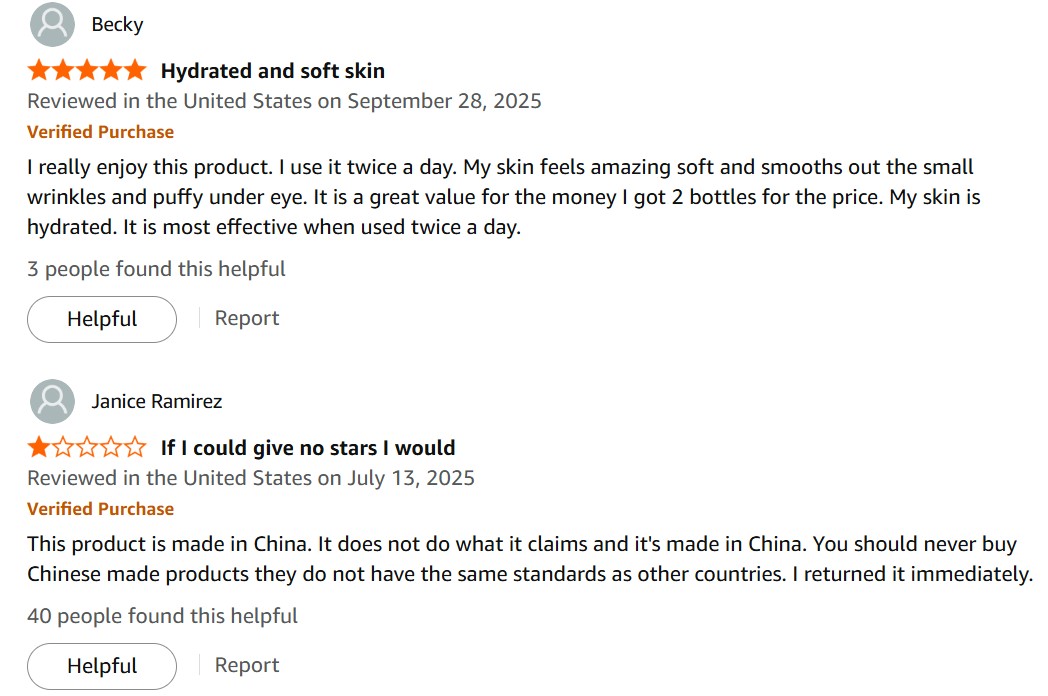The image size is (1048, 696).
Task: Click Becky's review body text
Action: [500, 197]
